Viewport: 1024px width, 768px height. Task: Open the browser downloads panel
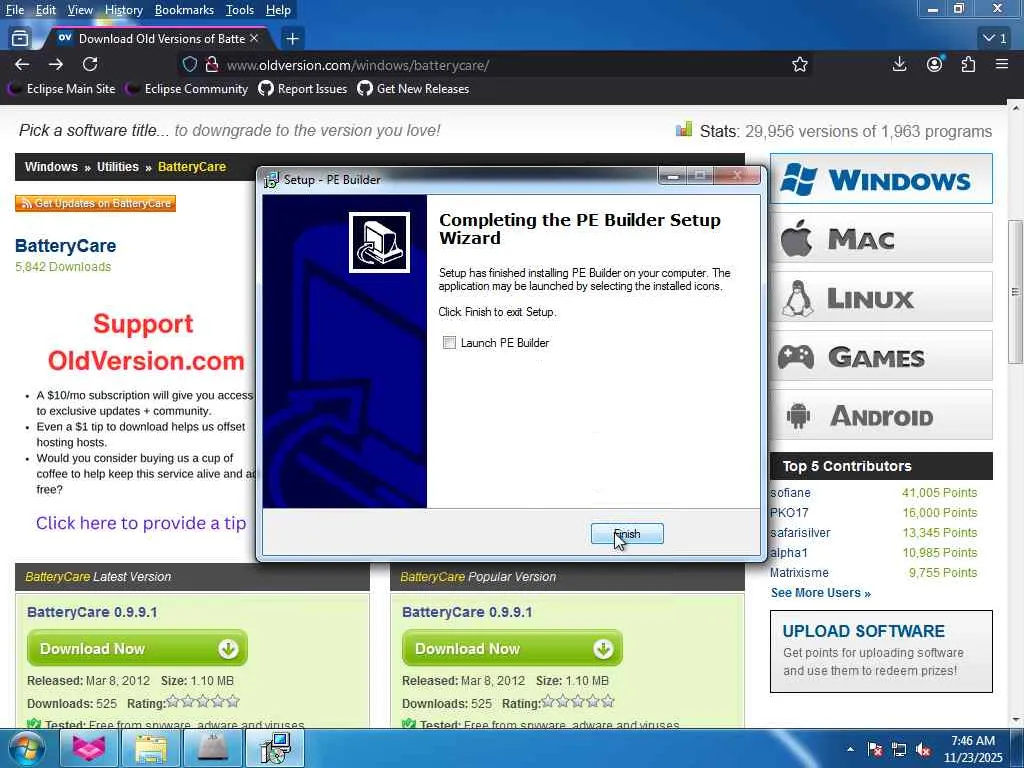[x=899, y=64]
